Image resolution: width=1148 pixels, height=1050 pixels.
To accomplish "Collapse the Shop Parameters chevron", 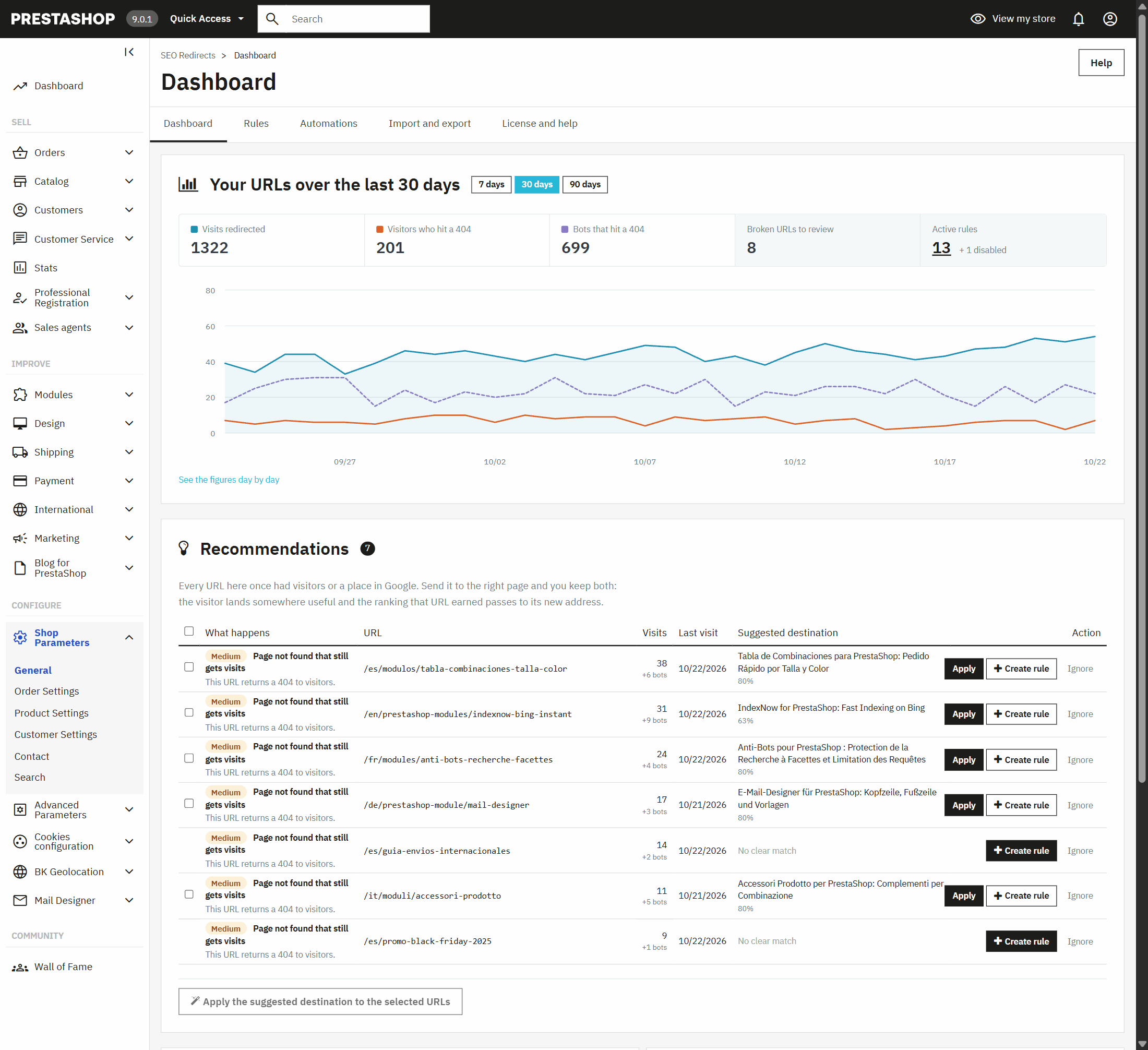I will (129, 637).
